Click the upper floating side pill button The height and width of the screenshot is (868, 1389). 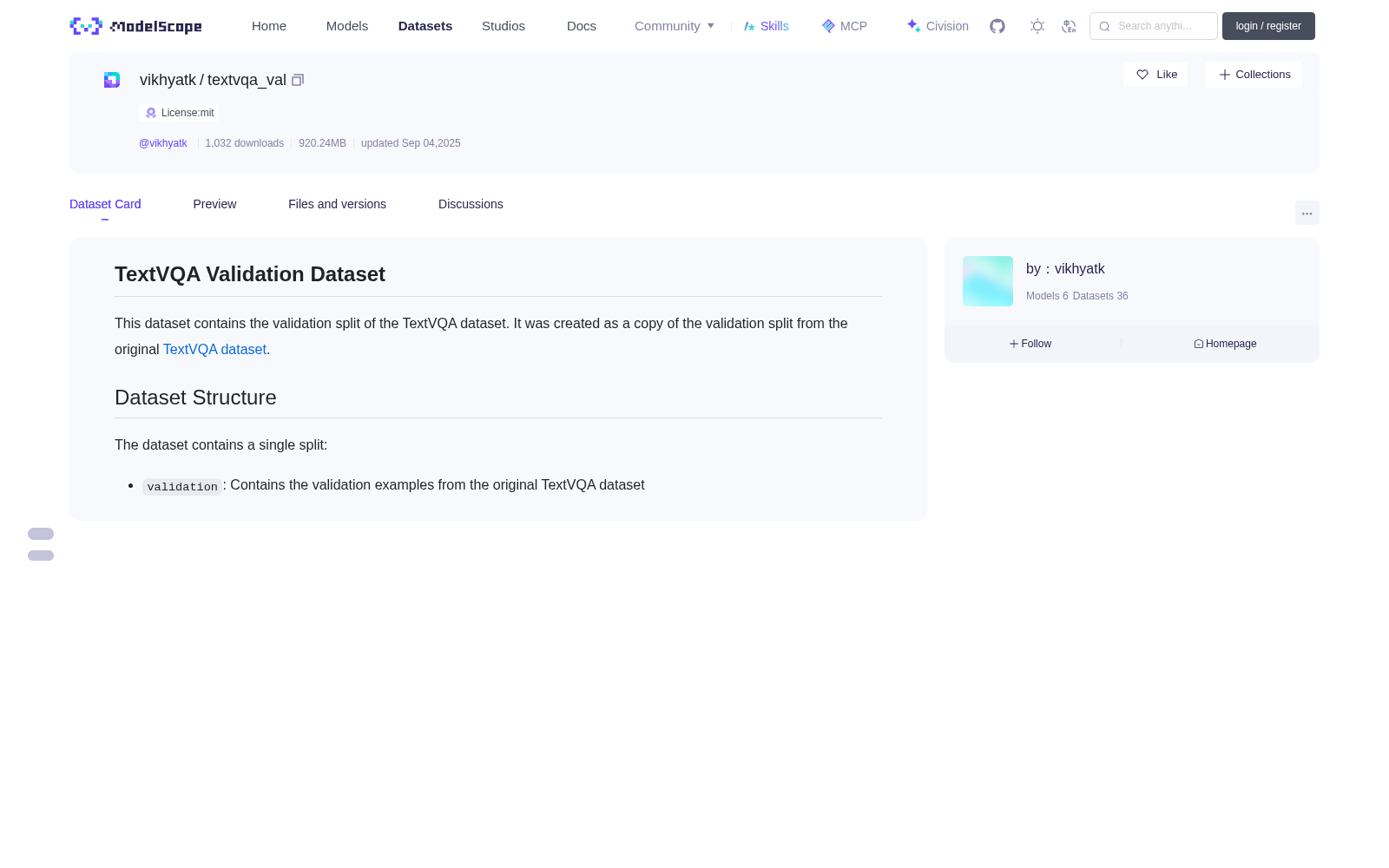(x=41, y=534)
